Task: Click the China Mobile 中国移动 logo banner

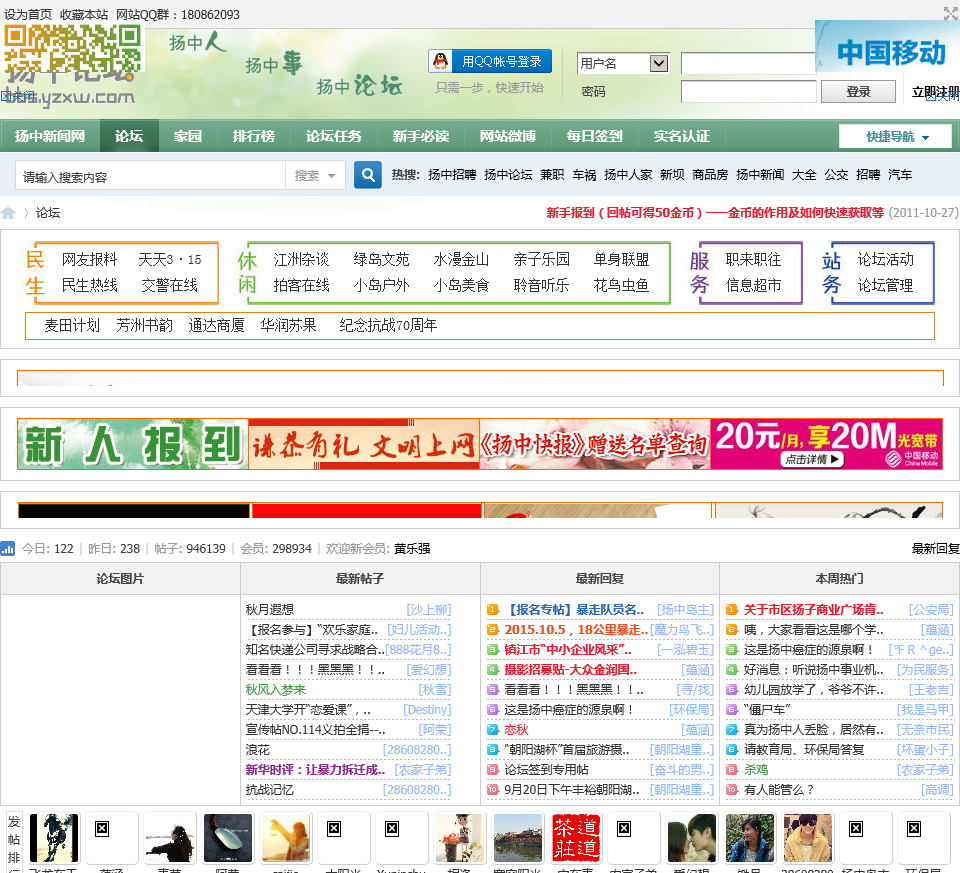Action: tap(888, 47)
